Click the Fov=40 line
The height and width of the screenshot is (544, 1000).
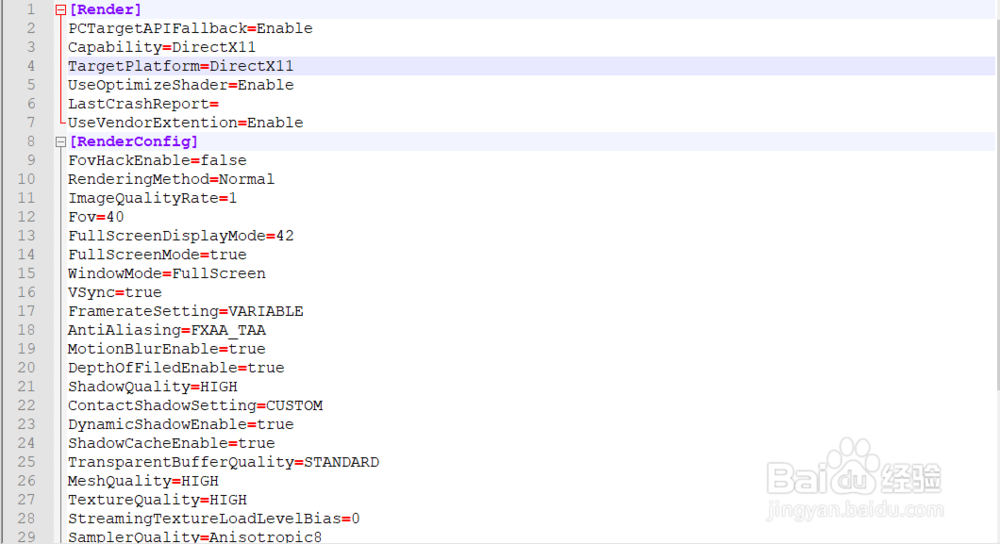[x=96, y=217]
